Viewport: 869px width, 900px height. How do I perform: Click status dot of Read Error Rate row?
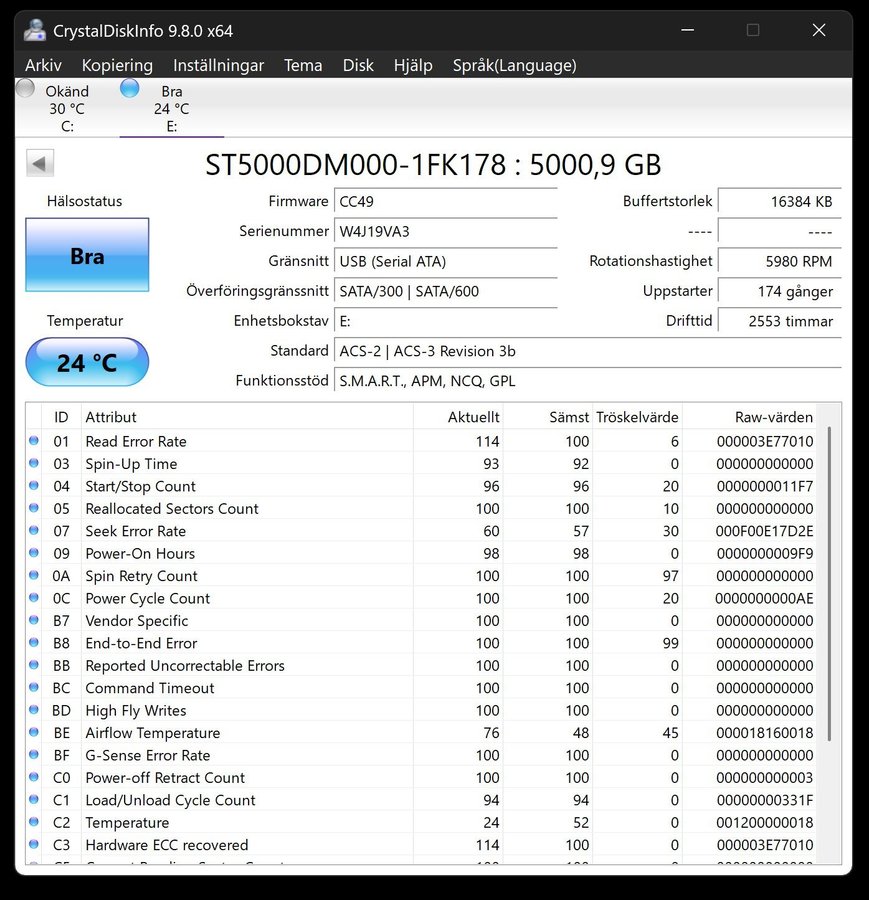tap(34, 441)
